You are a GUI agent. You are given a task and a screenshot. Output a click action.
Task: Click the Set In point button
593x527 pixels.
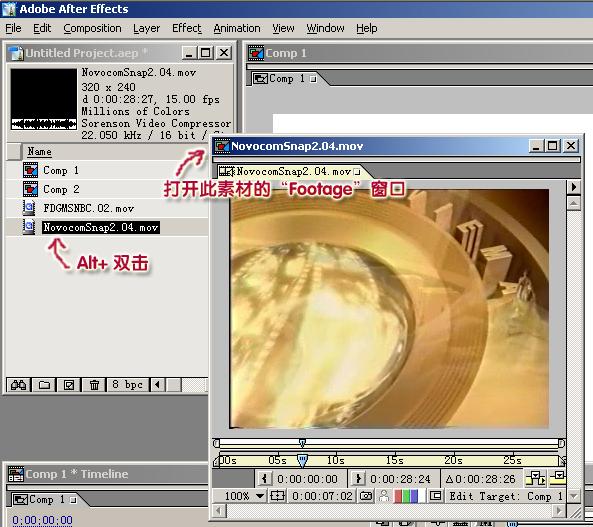265,479
